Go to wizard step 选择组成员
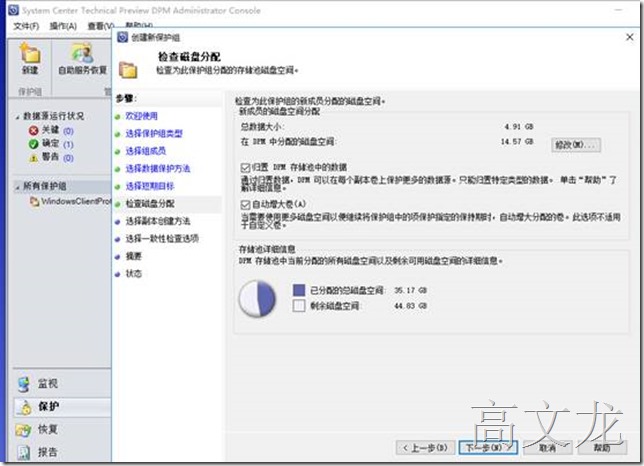Screen dimensions: 644x466 pyautogui.click(x=146, y=151)
